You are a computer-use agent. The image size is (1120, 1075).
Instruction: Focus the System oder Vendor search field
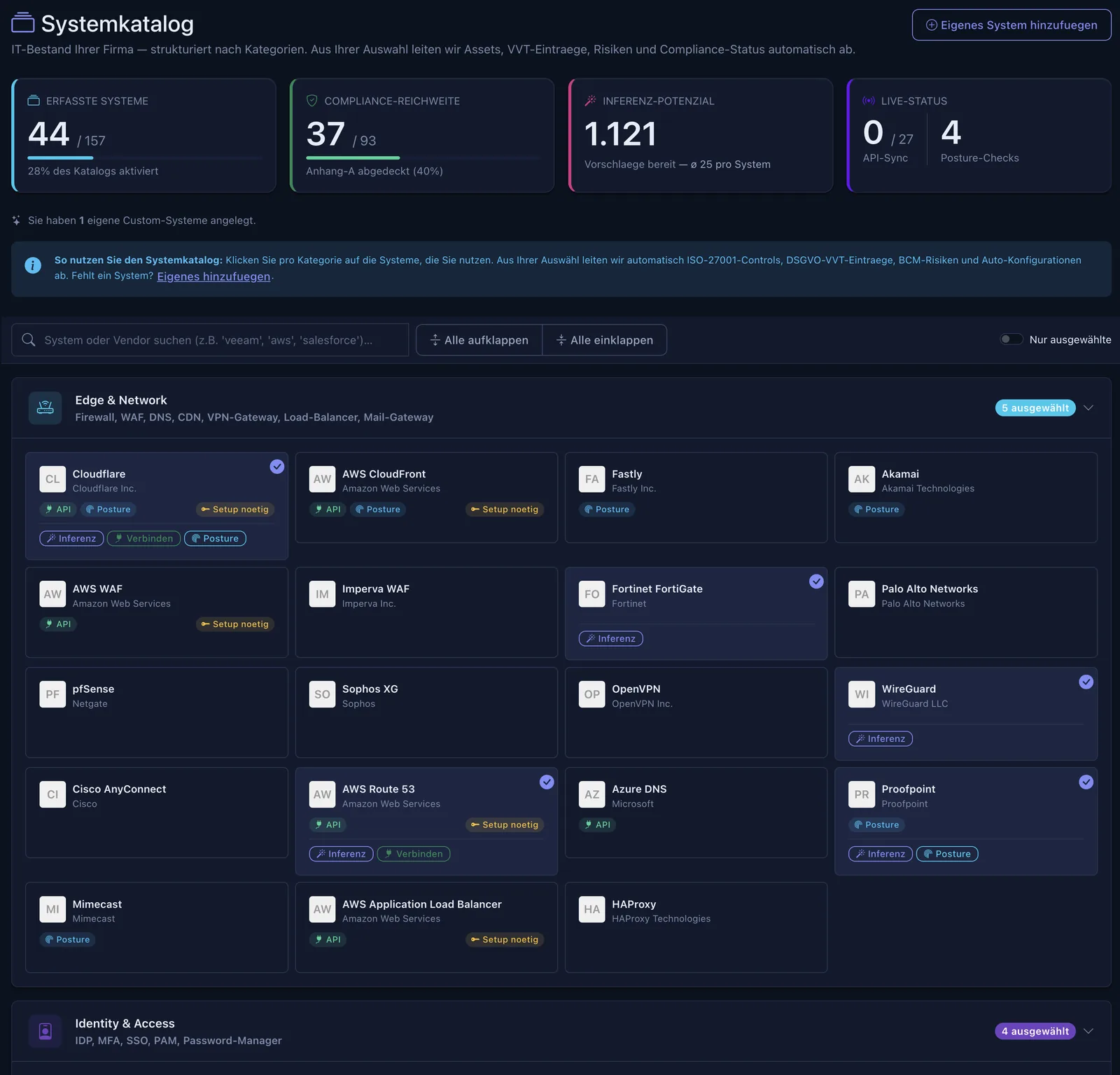click(x=210, y=340)
